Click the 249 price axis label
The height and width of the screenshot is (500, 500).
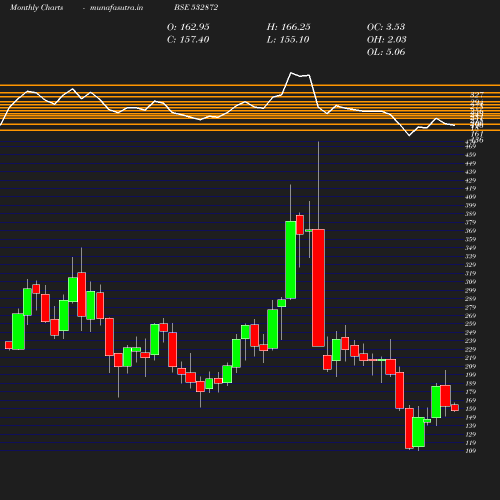470,333
